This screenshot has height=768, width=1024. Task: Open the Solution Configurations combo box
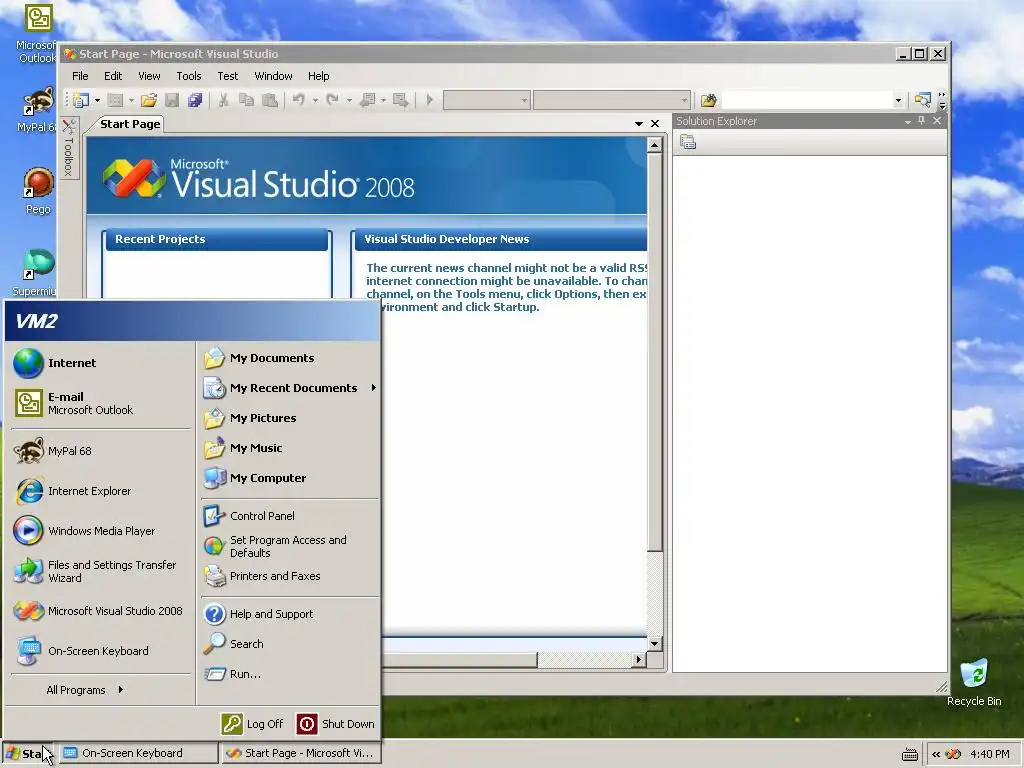coord(486,100)
